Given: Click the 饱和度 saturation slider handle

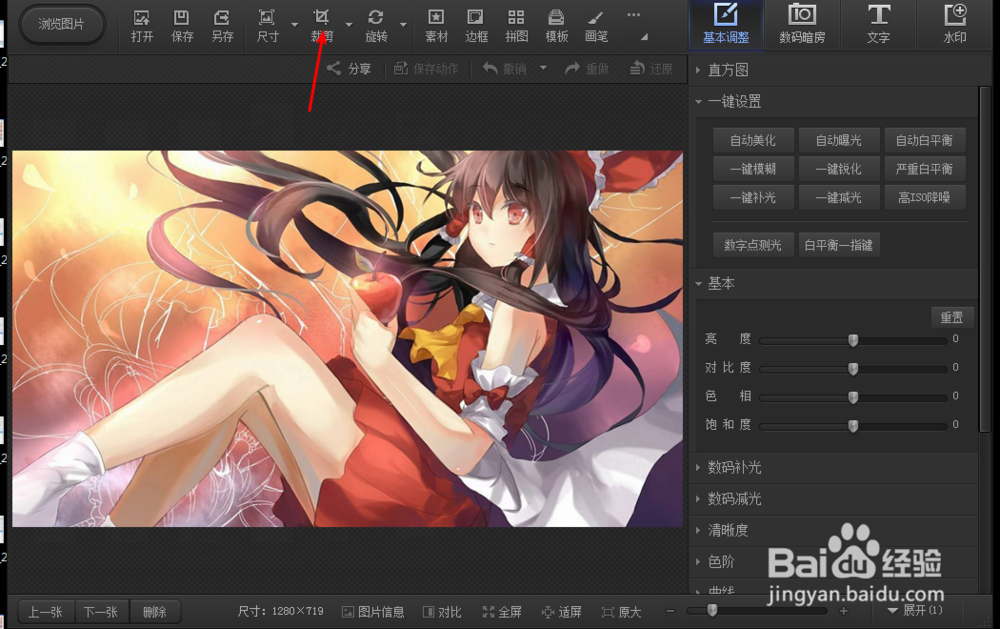Looking at the screenshot, I should (x=853, y=426).
